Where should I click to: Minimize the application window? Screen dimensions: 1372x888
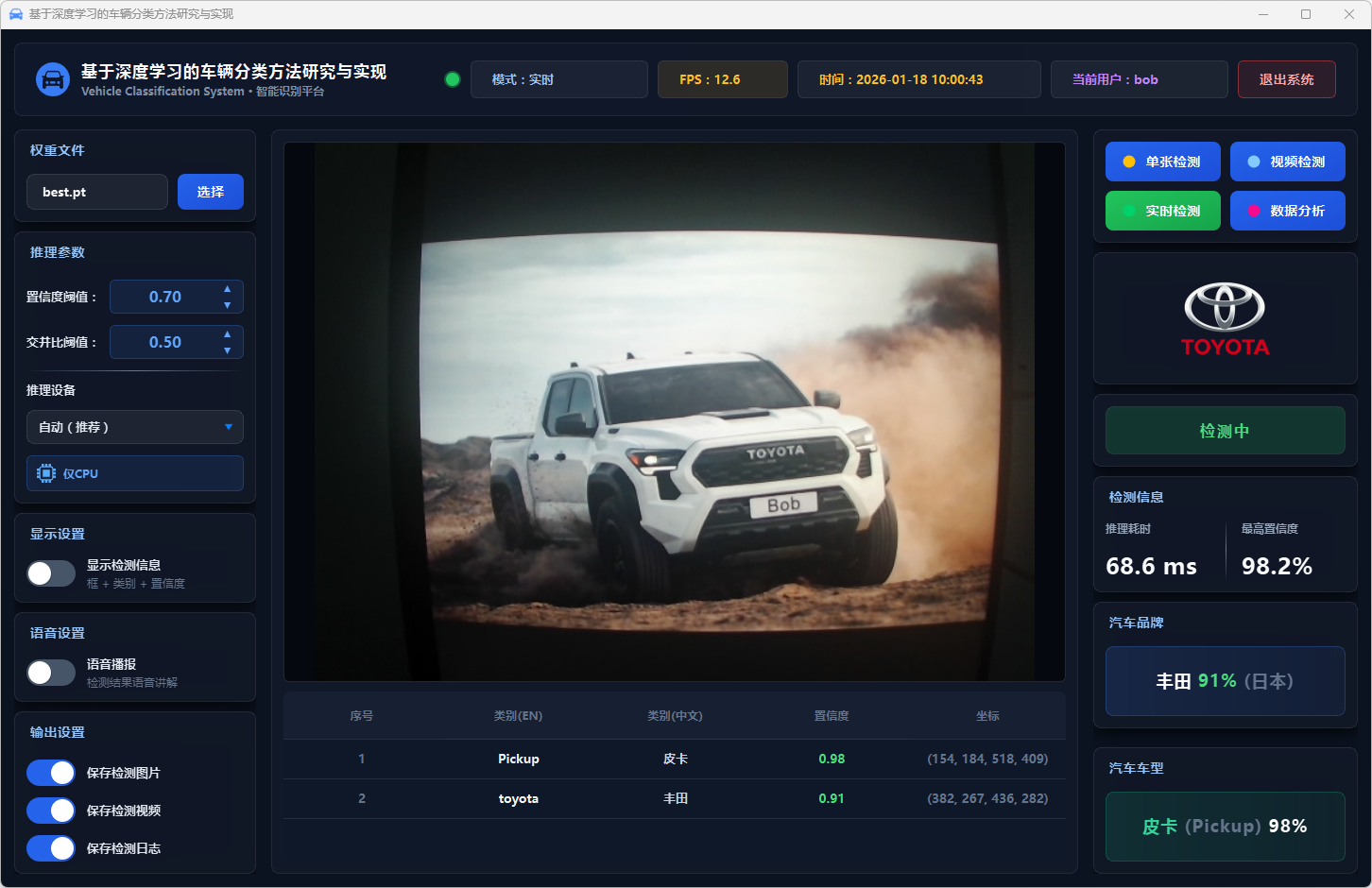[x=1264, y=14]
